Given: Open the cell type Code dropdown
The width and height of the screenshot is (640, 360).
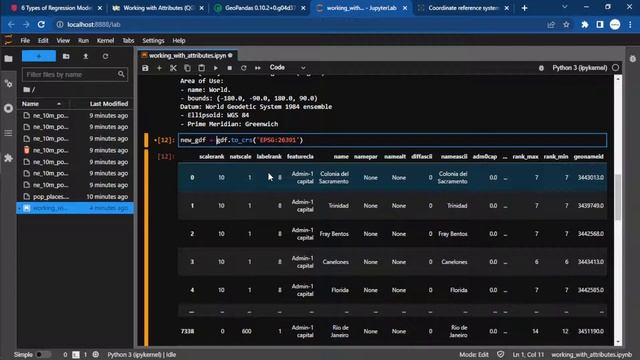Looking at the screenshot, I should [x=287, y=68].
